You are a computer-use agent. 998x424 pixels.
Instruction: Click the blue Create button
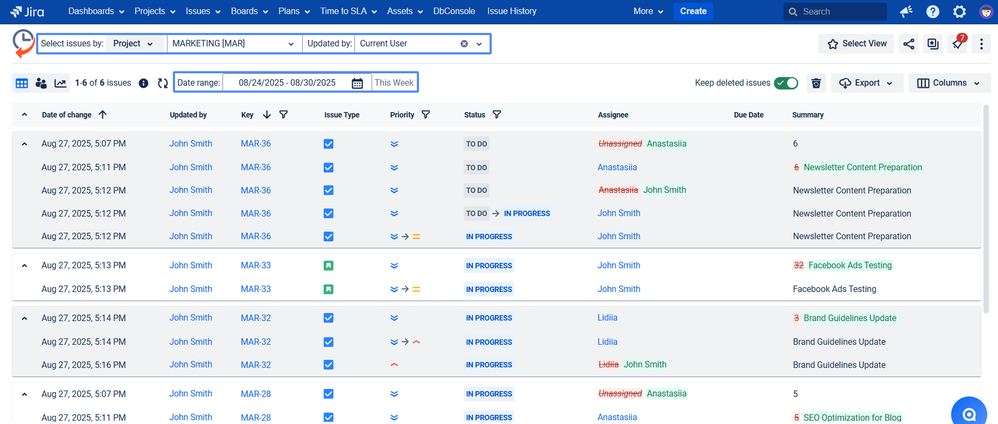coord(693,12)
